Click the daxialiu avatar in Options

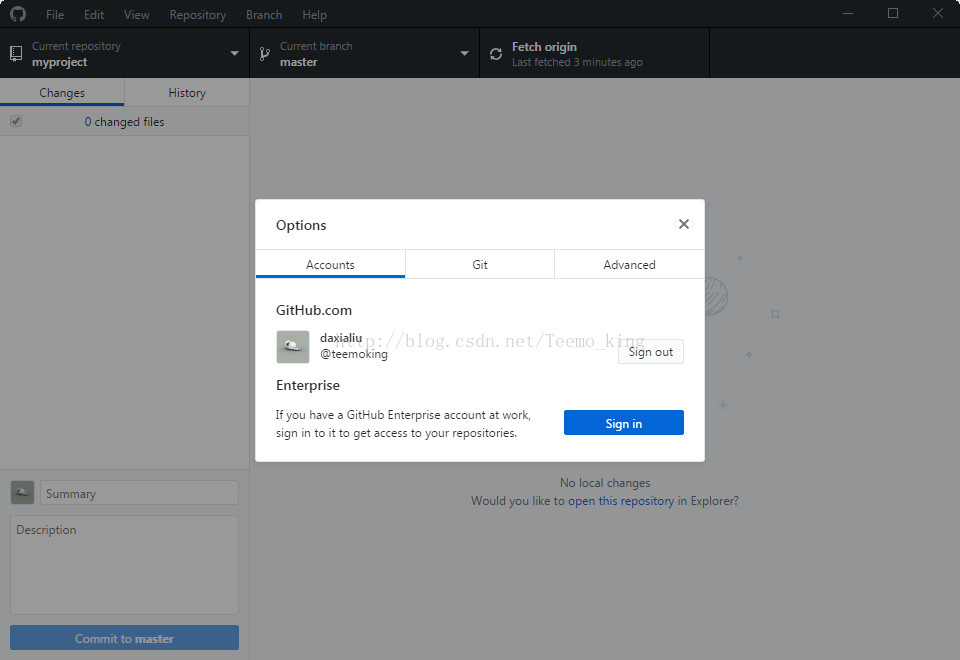(x=293, y=347)
